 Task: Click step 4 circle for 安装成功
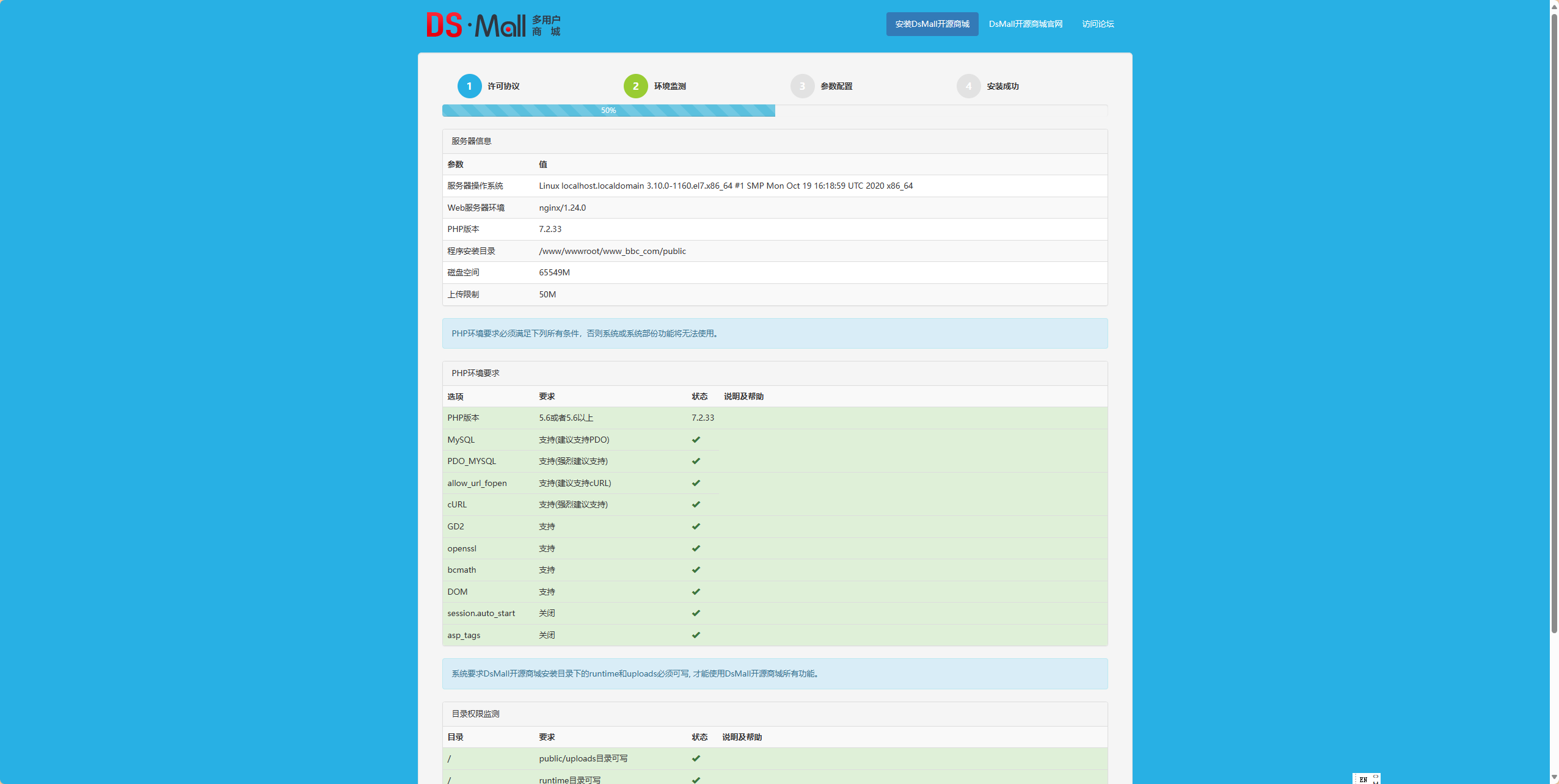click(x=968, y=86)
